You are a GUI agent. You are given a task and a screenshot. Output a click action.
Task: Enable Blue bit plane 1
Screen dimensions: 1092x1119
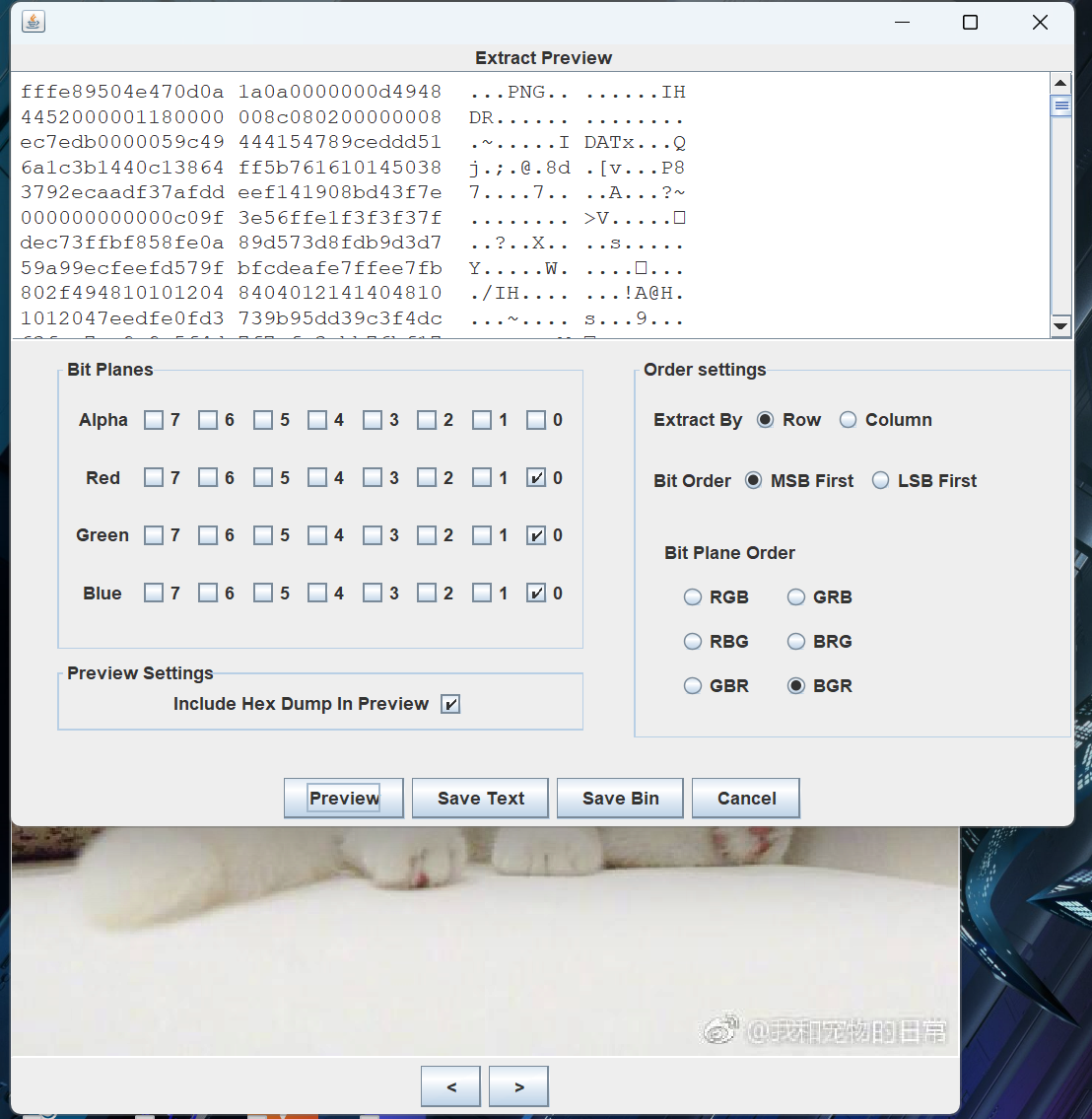click(x=482, y=594)
